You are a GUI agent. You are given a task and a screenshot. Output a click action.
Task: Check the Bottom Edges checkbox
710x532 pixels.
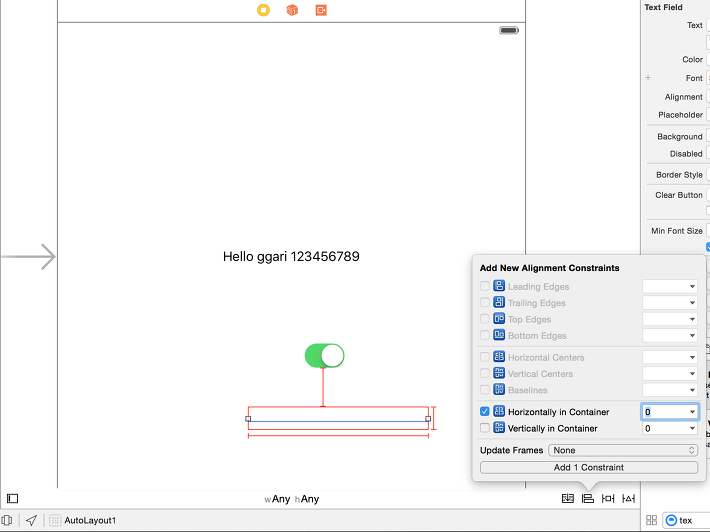[485, 335]
